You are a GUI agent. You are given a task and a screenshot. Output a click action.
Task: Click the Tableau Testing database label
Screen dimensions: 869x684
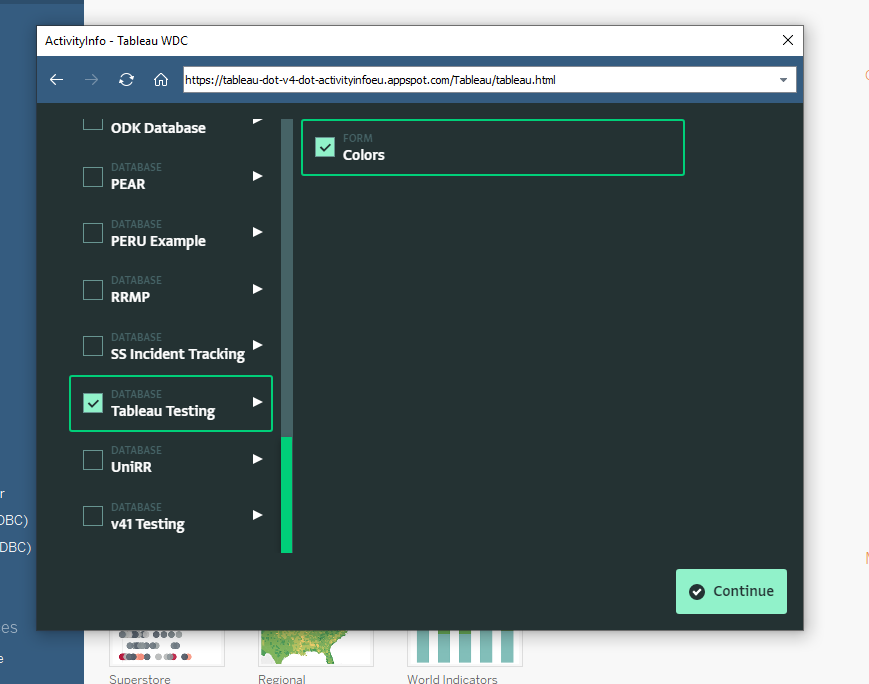click(163, 411)
